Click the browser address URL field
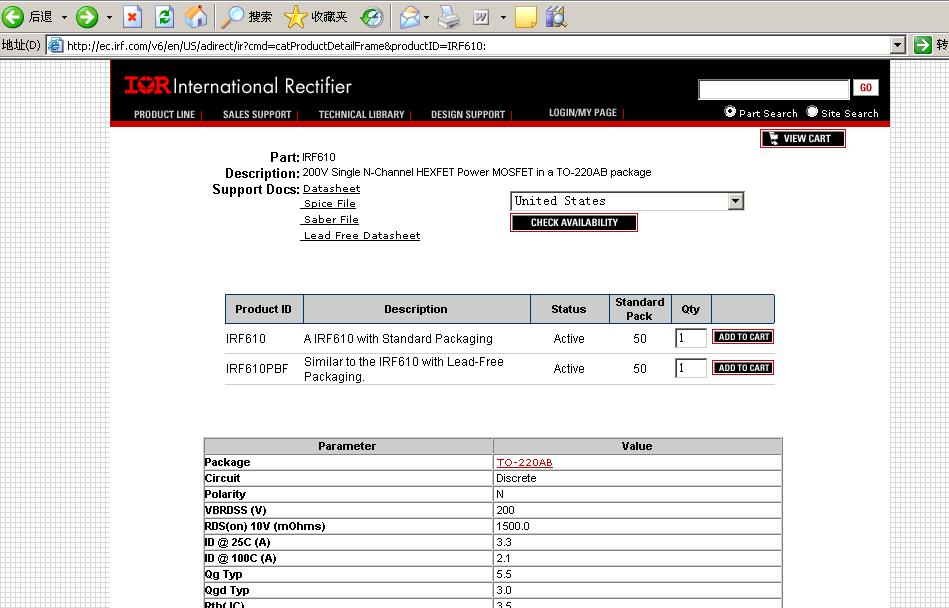This screenshot has height=608, width=949. (x=469, y=45)
